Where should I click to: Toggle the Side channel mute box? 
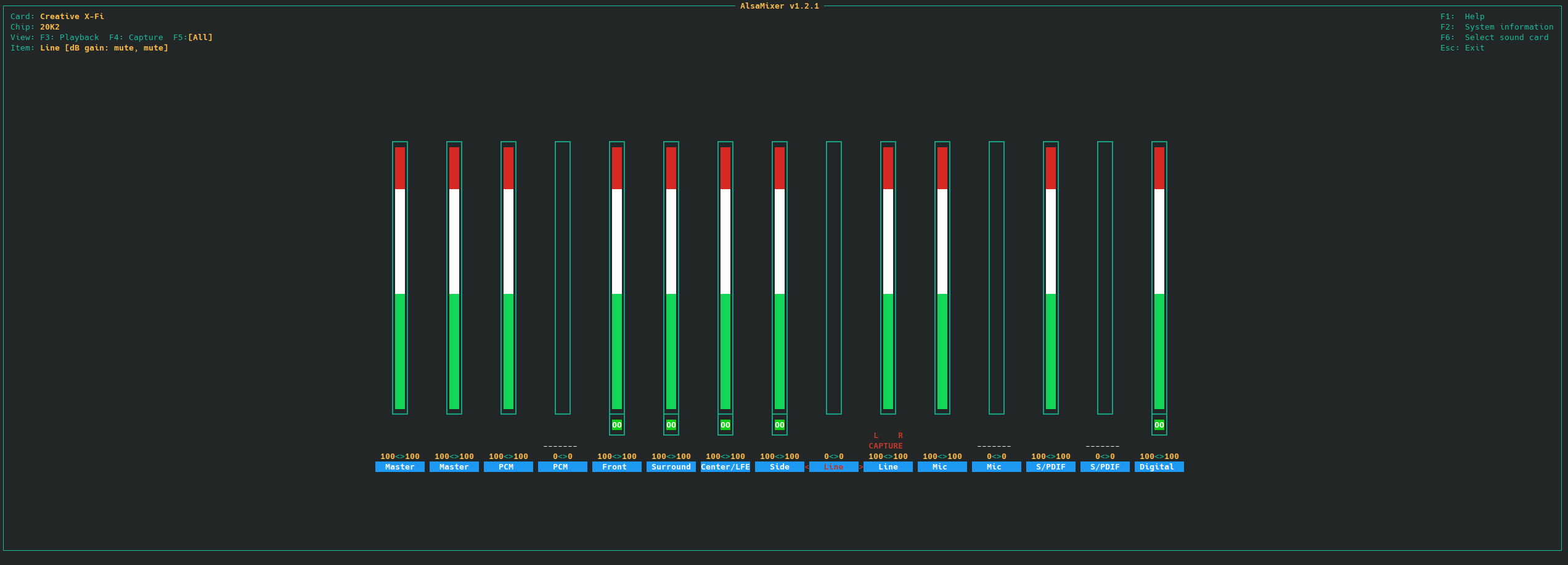(x=779, y=425)
